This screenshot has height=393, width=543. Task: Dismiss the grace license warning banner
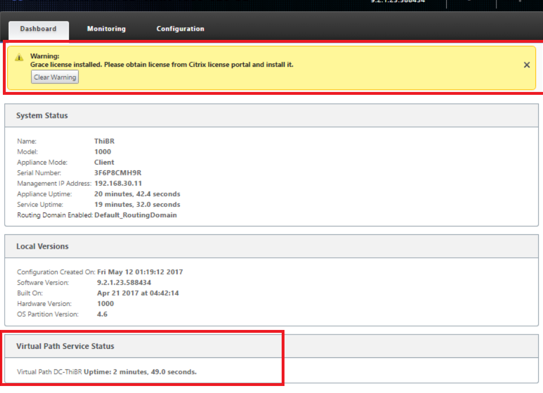(526, 65)
